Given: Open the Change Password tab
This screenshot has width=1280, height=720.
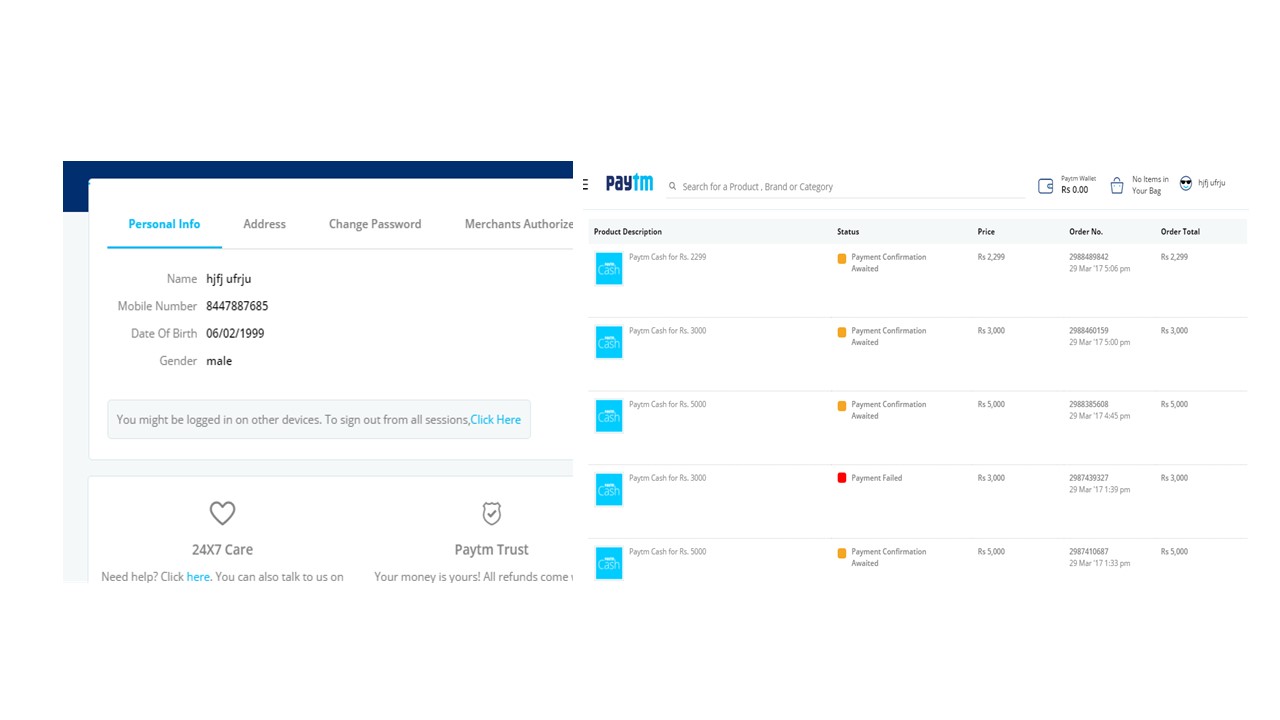Looking at the screenshot, I should [375, 224].
